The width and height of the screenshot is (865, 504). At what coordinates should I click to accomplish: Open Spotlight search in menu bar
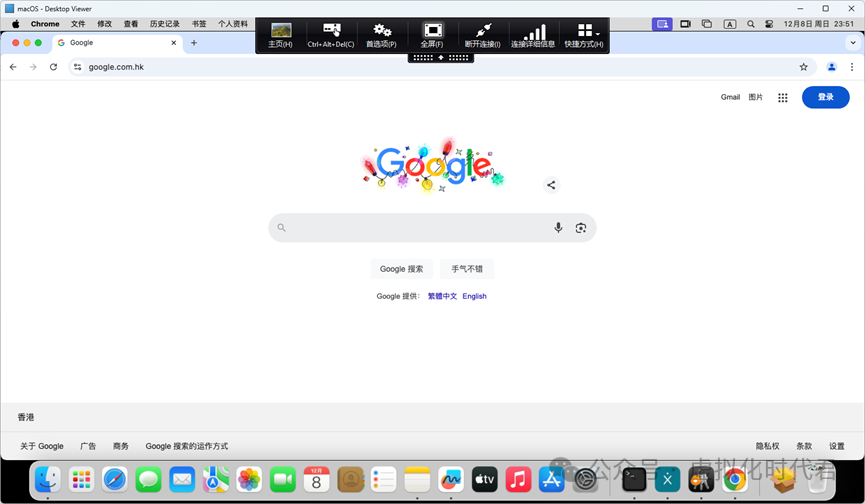pyautogui.click(x=751, y=24)
